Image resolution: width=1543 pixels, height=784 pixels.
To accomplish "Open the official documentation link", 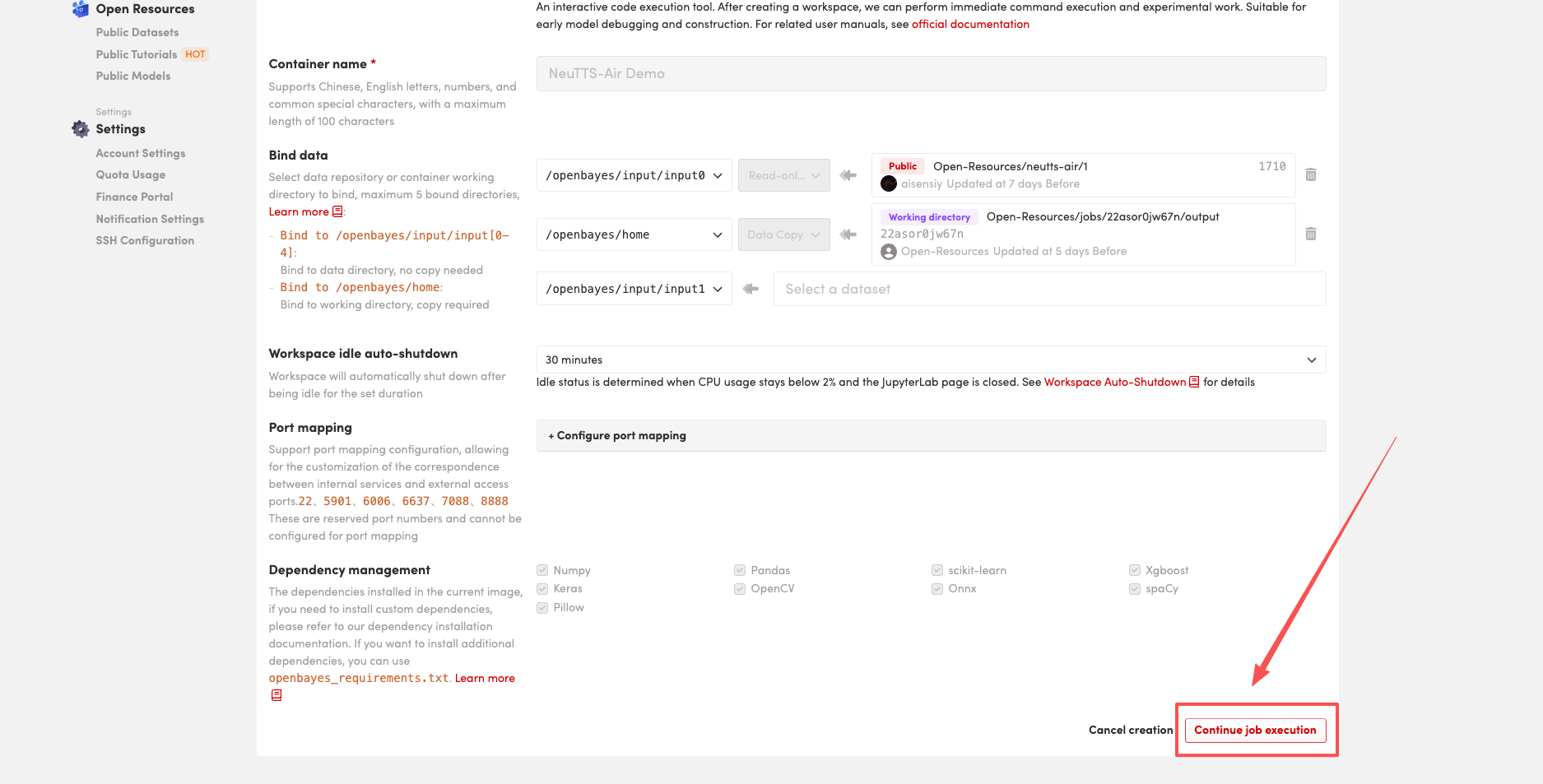I will (x=970, y=24).
